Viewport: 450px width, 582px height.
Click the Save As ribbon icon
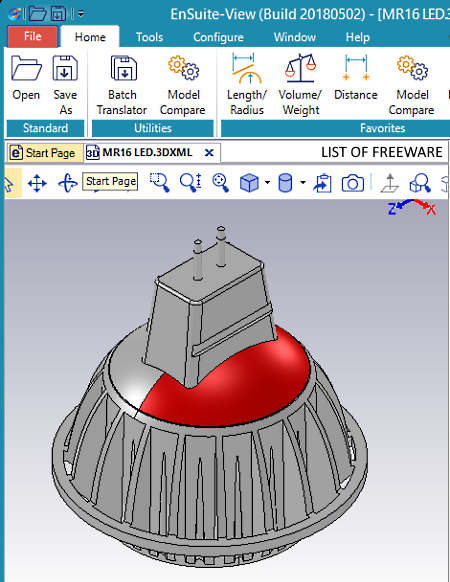pyautogui.click(x=65, y=68)
